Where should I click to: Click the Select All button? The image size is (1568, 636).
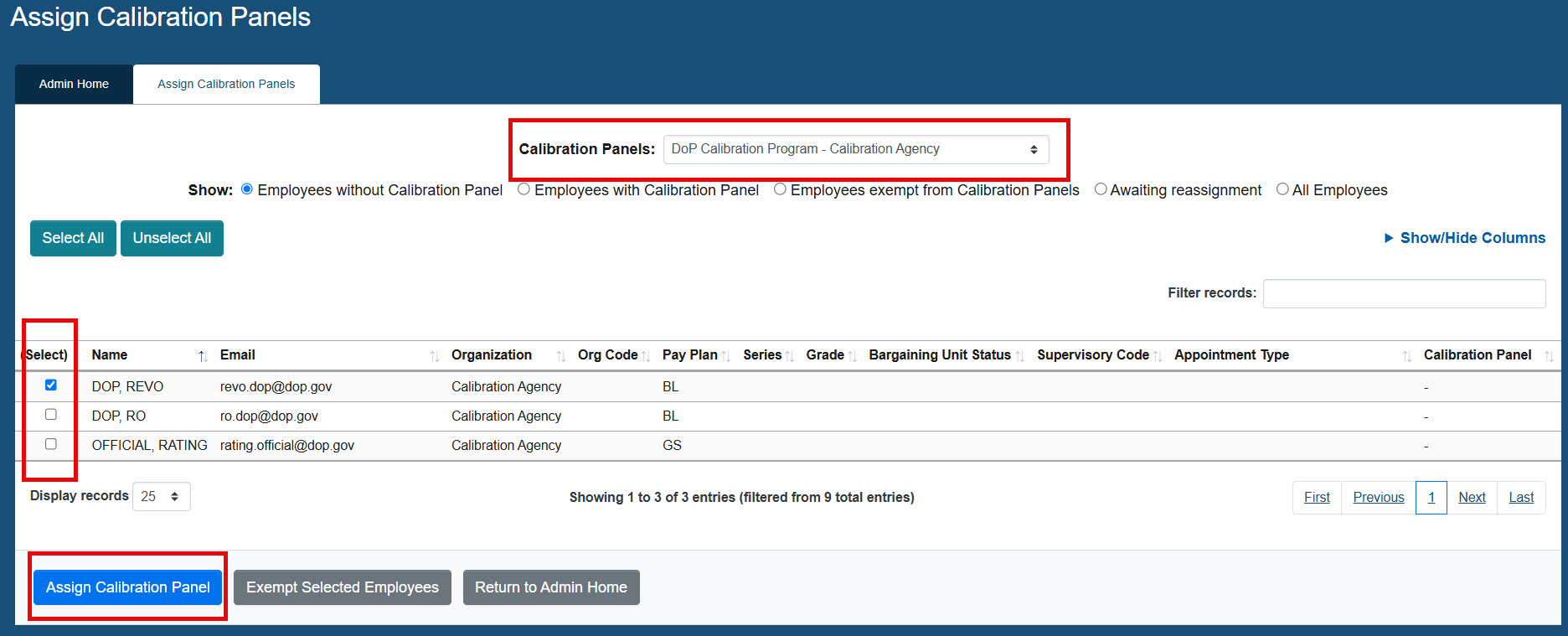click(x=73, y=238)
